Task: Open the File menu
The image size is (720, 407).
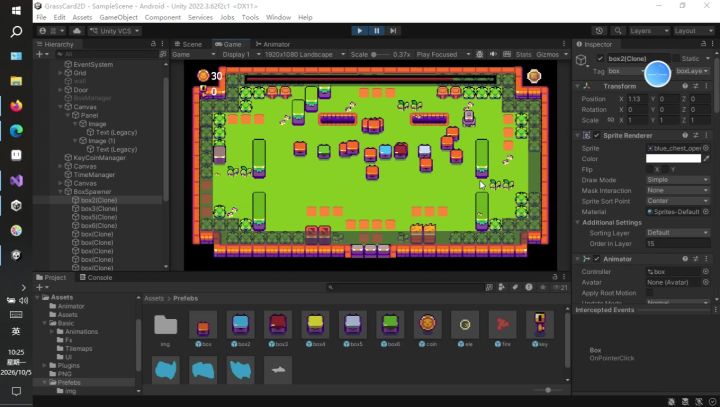Action: 41,17
